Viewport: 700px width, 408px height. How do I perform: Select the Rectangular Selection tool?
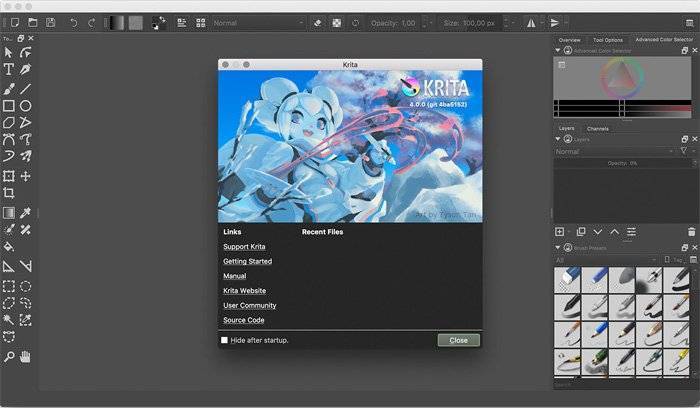[x=8, y=286]
